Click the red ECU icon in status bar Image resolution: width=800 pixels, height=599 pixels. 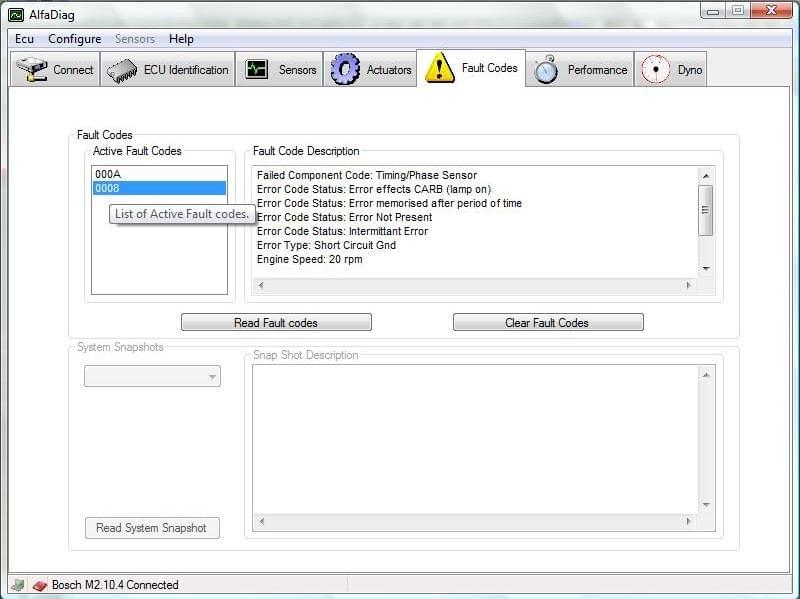point(39,585)
